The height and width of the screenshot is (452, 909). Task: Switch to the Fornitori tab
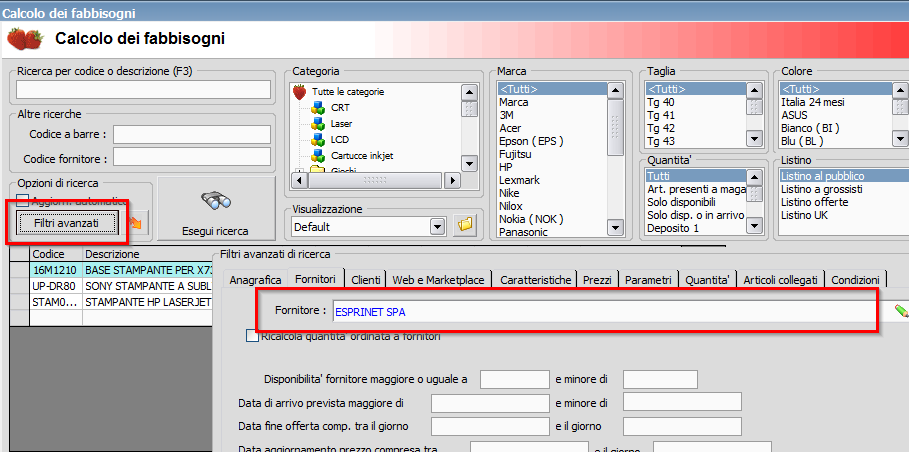[x=315, y=279]
